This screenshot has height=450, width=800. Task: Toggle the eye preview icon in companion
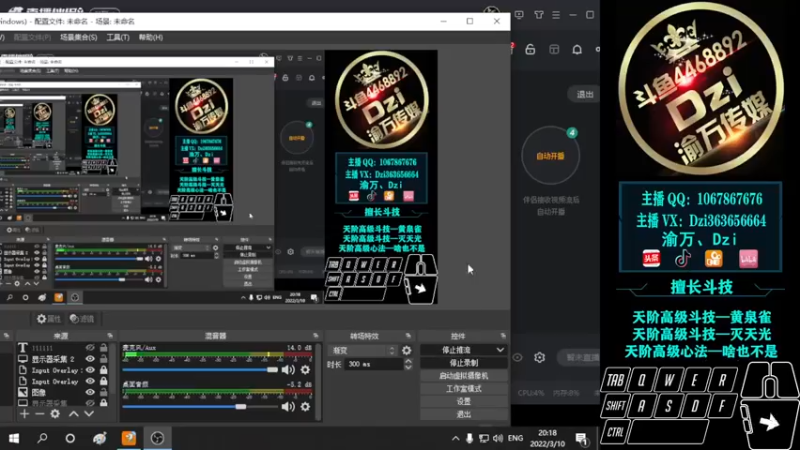517,358
